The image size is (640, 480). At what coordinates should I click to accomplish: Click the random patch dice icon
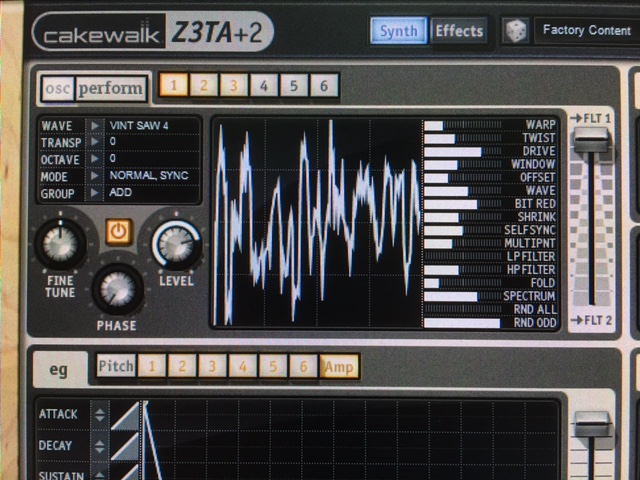(516, 30)
